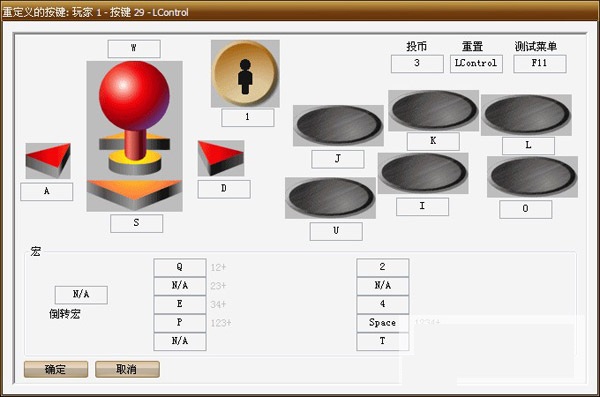This screenshot has height=397, width=600.
Task: Select the arcade button mapped to U
Action: tap(330, 198)
